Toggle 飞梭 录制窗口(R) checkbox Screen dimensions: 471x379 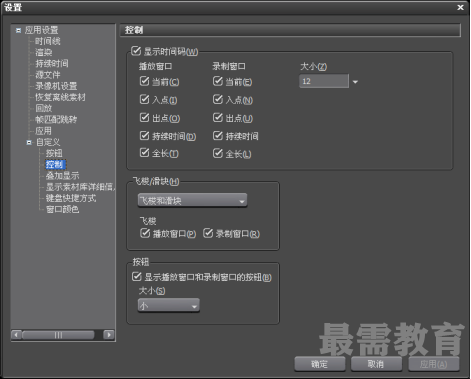click(x=208, y=233)
